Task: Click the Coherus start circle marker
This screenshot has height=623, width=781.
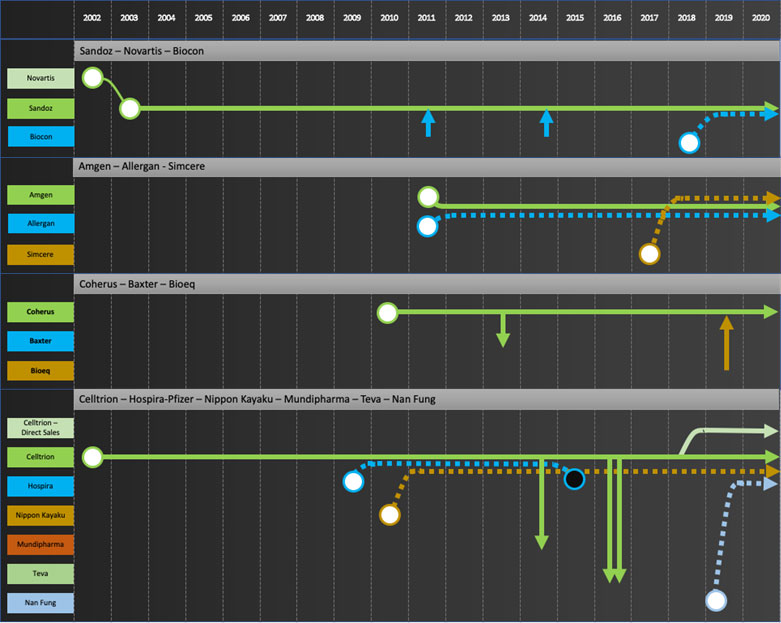Action: click(x=388, y=313)
